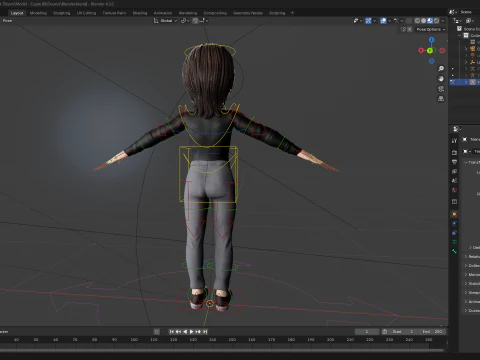Switch to the Texture Paint workspace tab
The width and height of the screenshot is (480, 360).
coord(114,13)
